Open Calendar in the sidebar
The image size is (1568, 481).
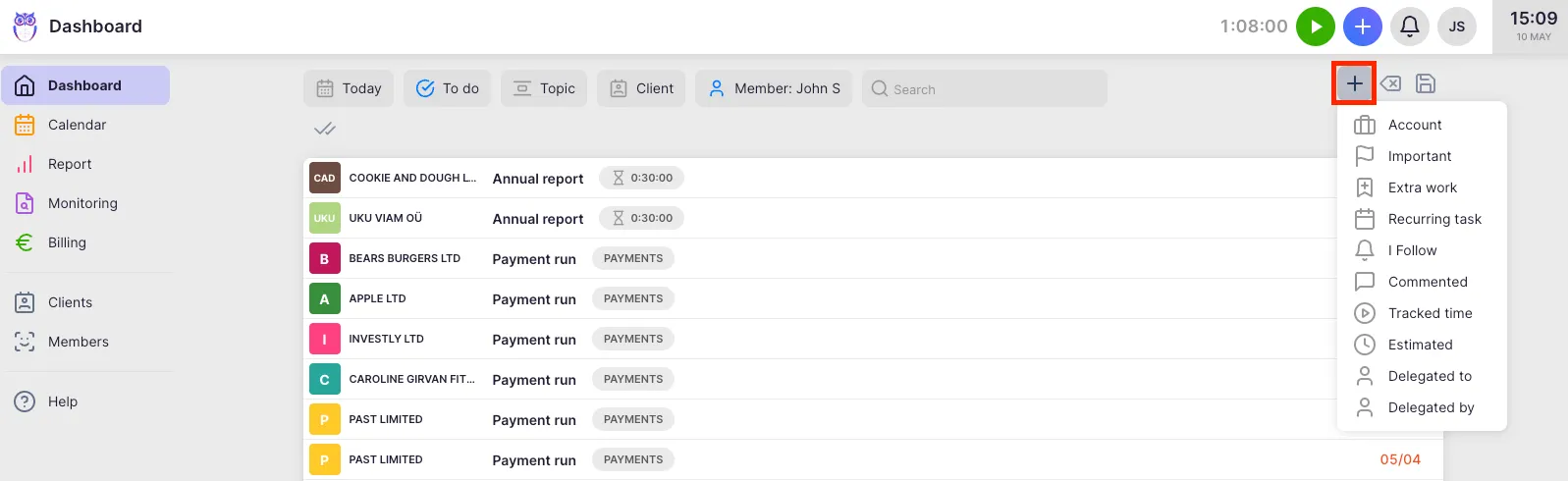coord(77,125)
